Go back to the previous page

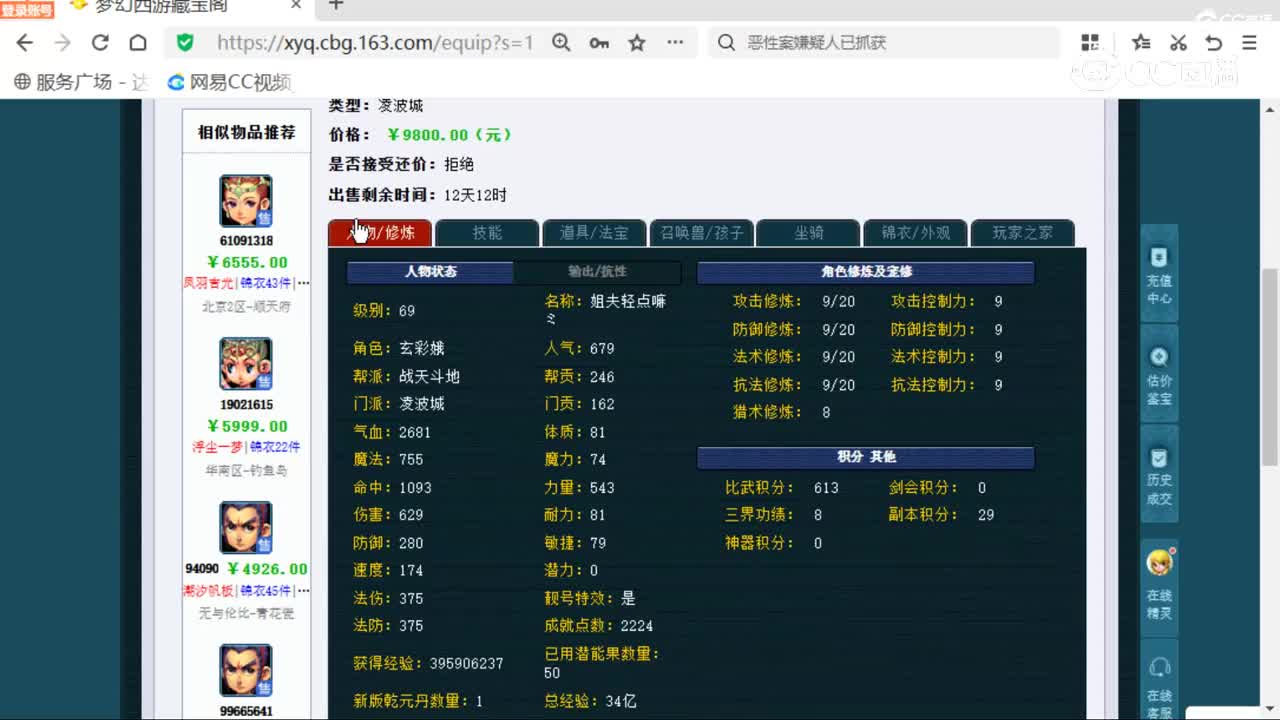coord(25,43)
